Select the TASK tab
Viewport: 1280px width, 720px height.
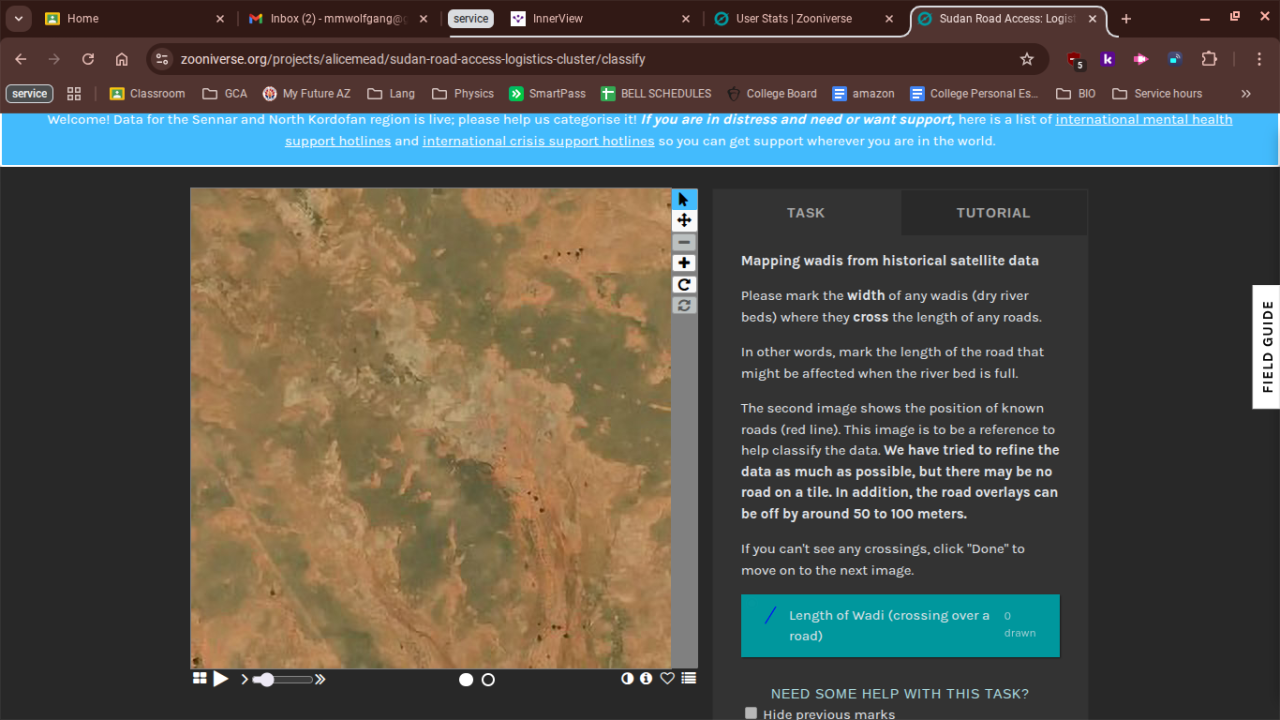806,213
